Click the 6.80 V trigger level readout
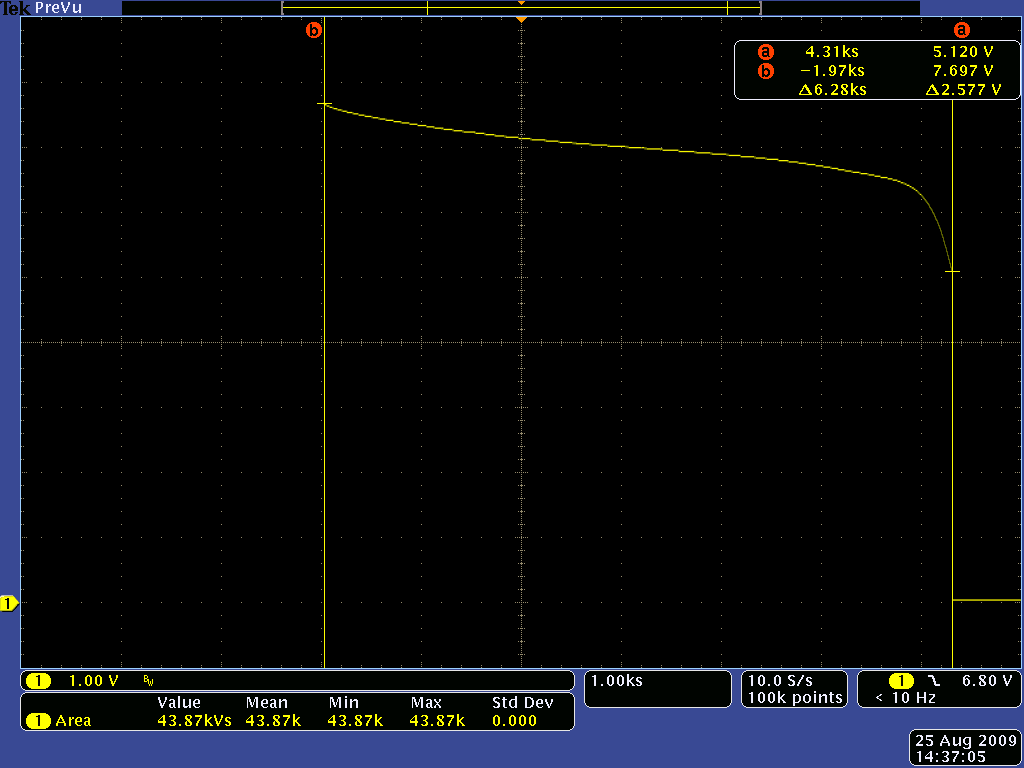The width and height of the screenshot is (1024, 768). [987, 681]
